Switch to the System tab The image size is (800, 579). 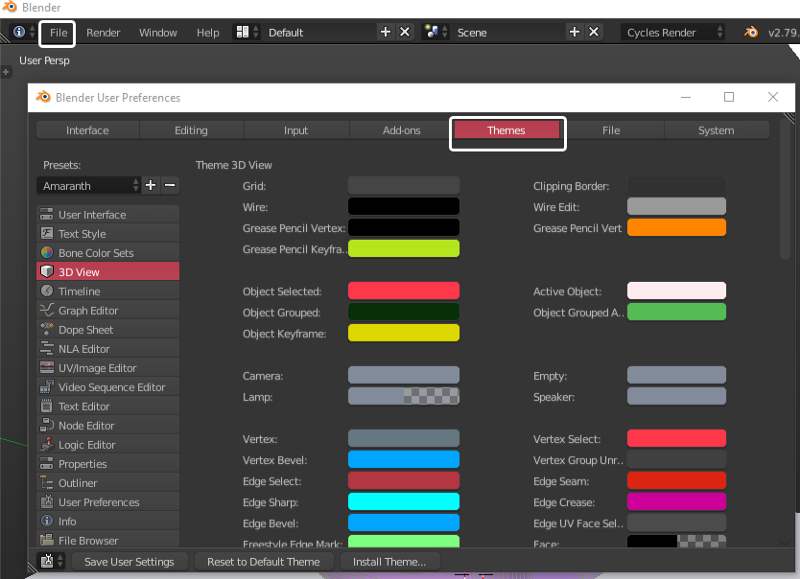tap(716, 130)
